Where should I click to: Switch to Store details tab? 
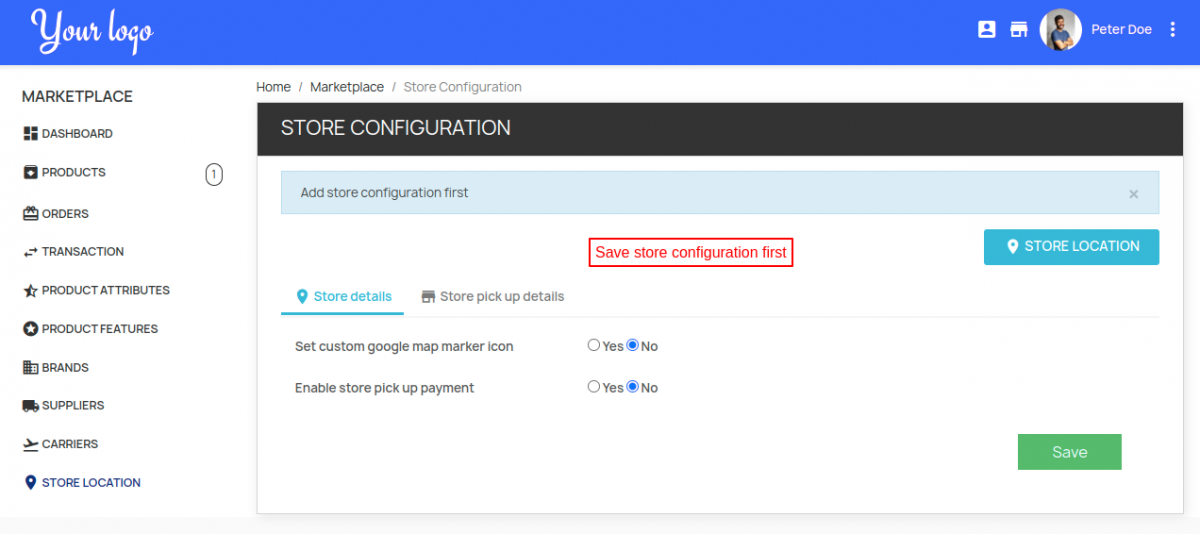[x=342, y=296]
